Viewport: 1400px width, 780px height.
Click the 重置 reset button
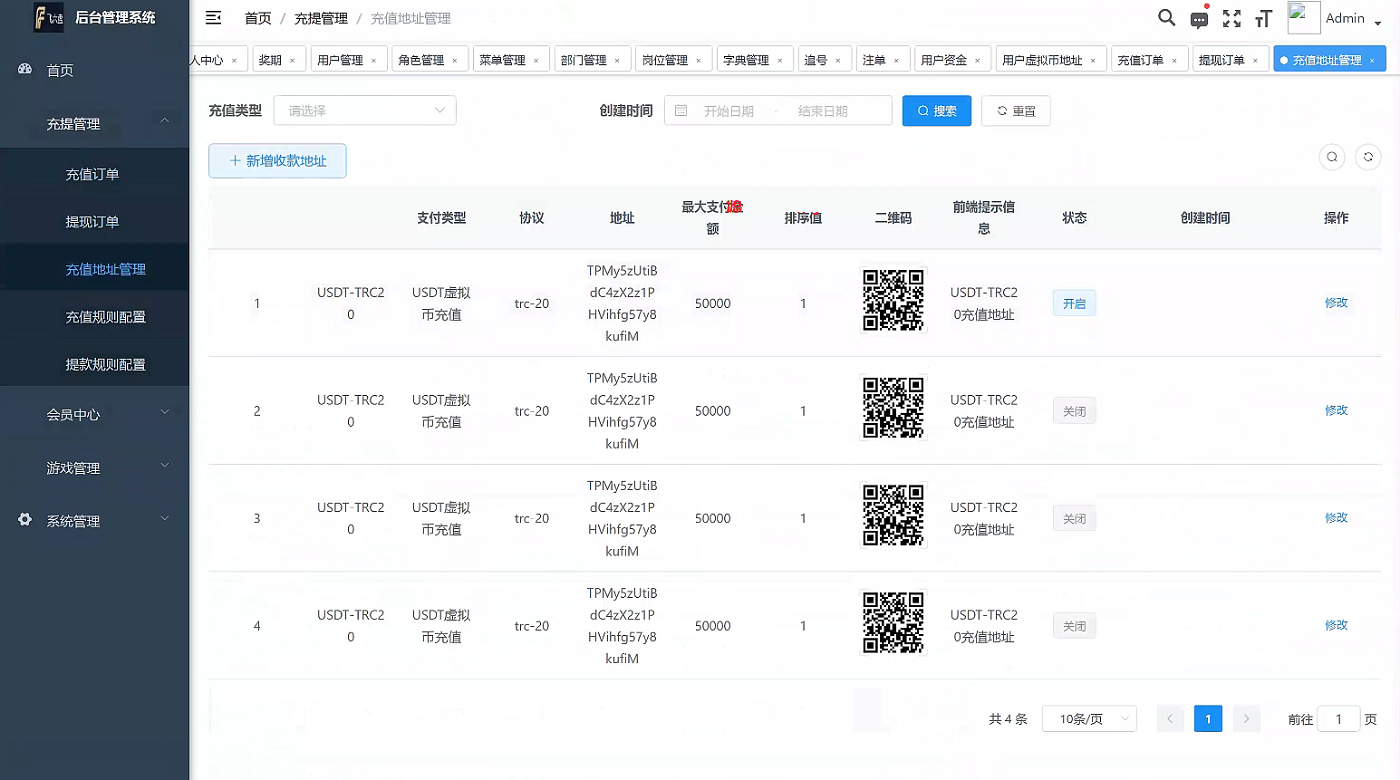pos(1016,111)
